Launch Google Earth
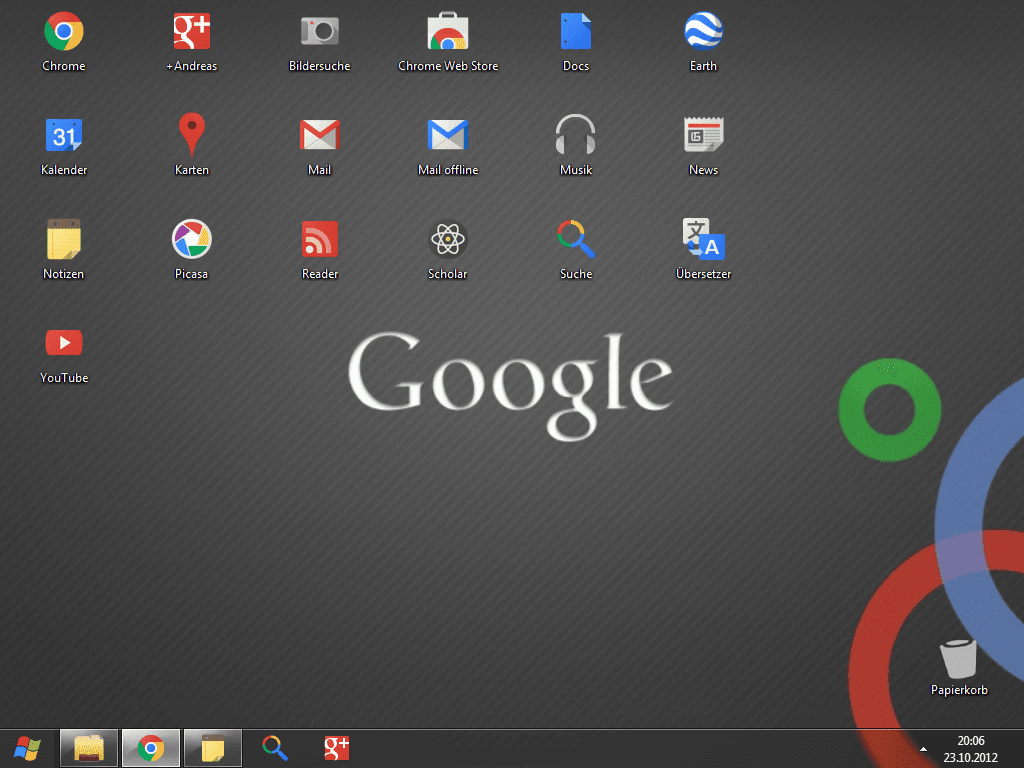The height and width of the screenshot is (768, 1024). [x=703, y=32]
